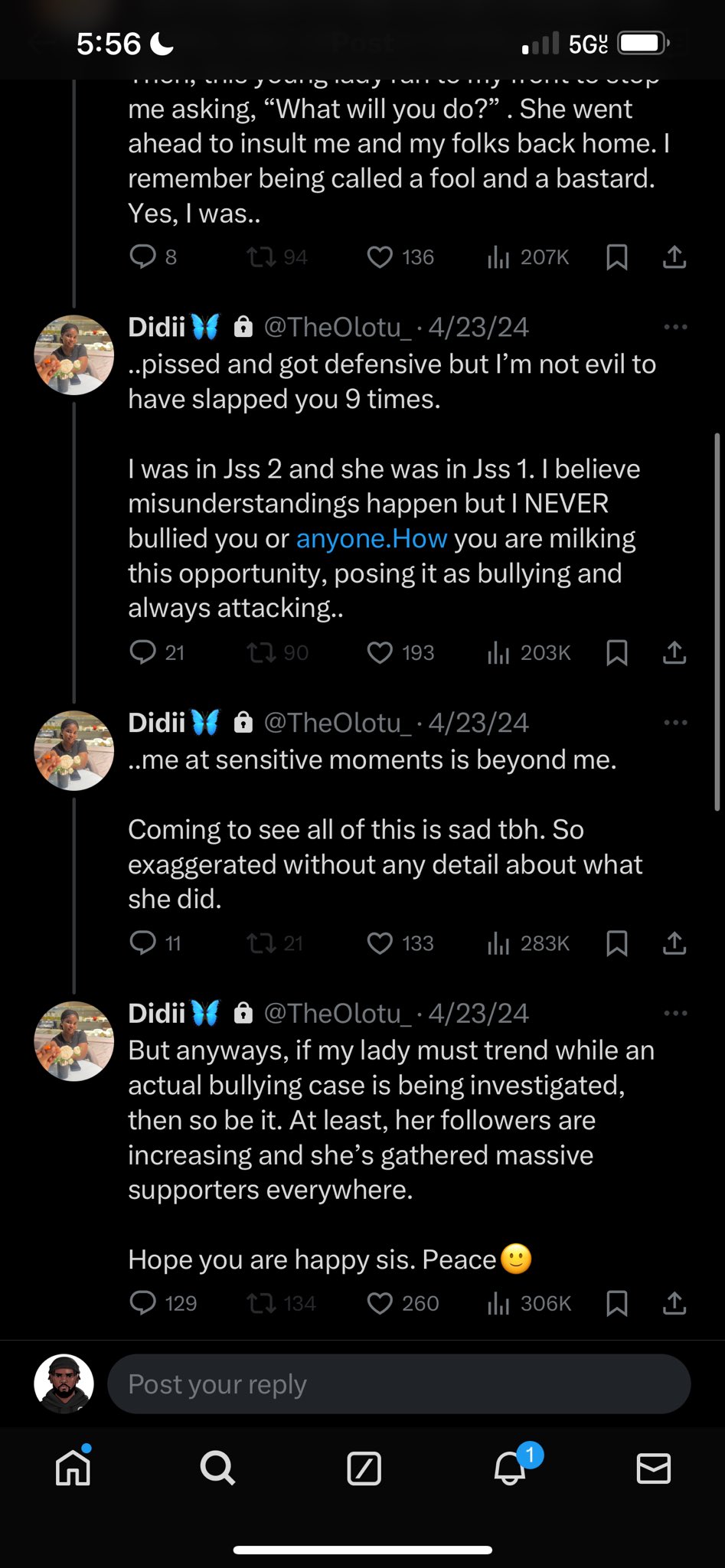This screenshot has height=1568, width=725.
Task: Open reply icon with 21 comments
Action: [143, 652]
